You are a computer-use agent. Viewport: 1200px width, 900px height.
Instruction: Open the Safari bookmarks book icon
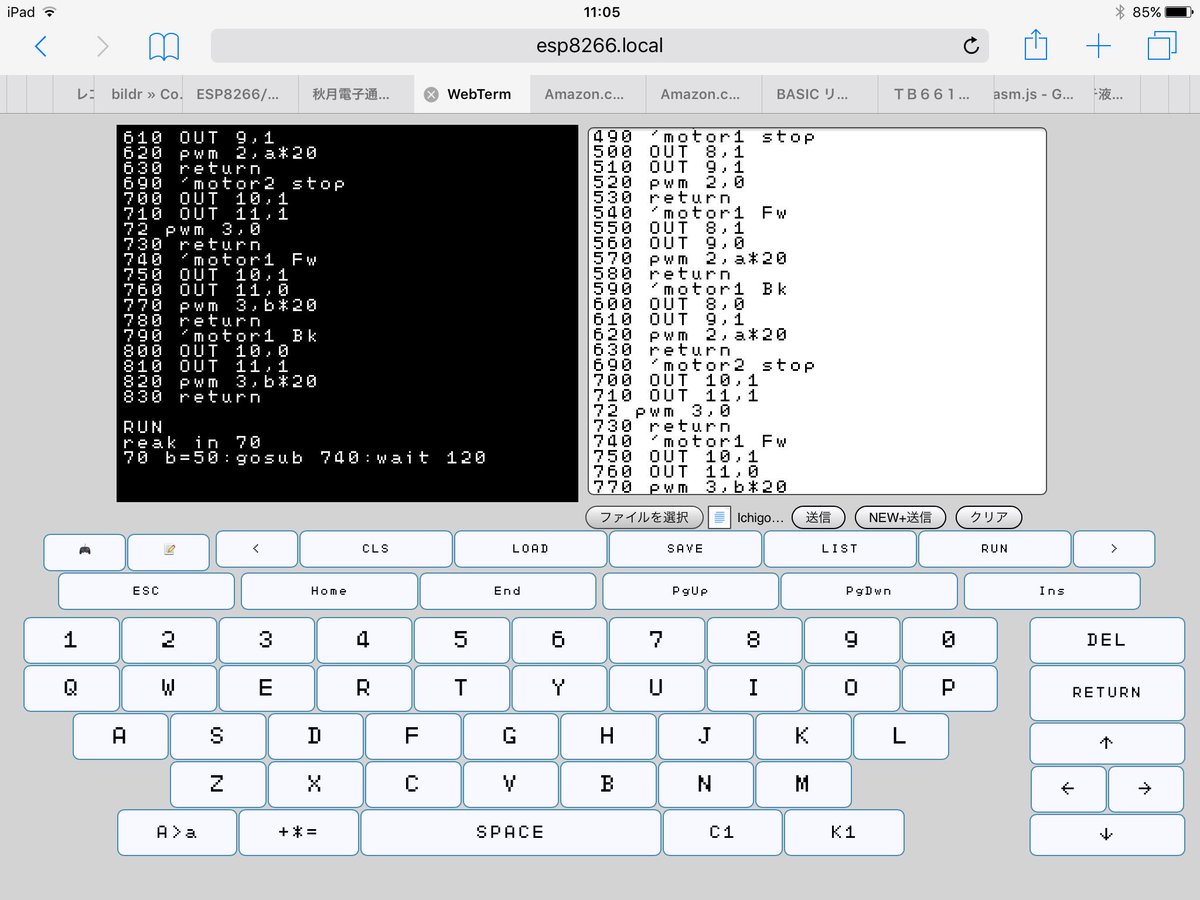point(163,46)
